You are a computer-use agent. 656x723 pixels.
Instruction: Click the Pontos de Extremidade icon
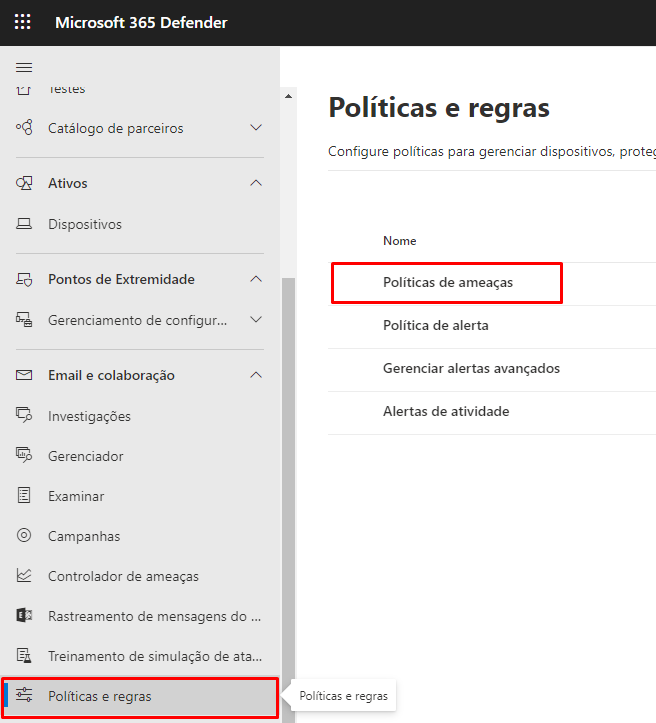click(24, 279)
